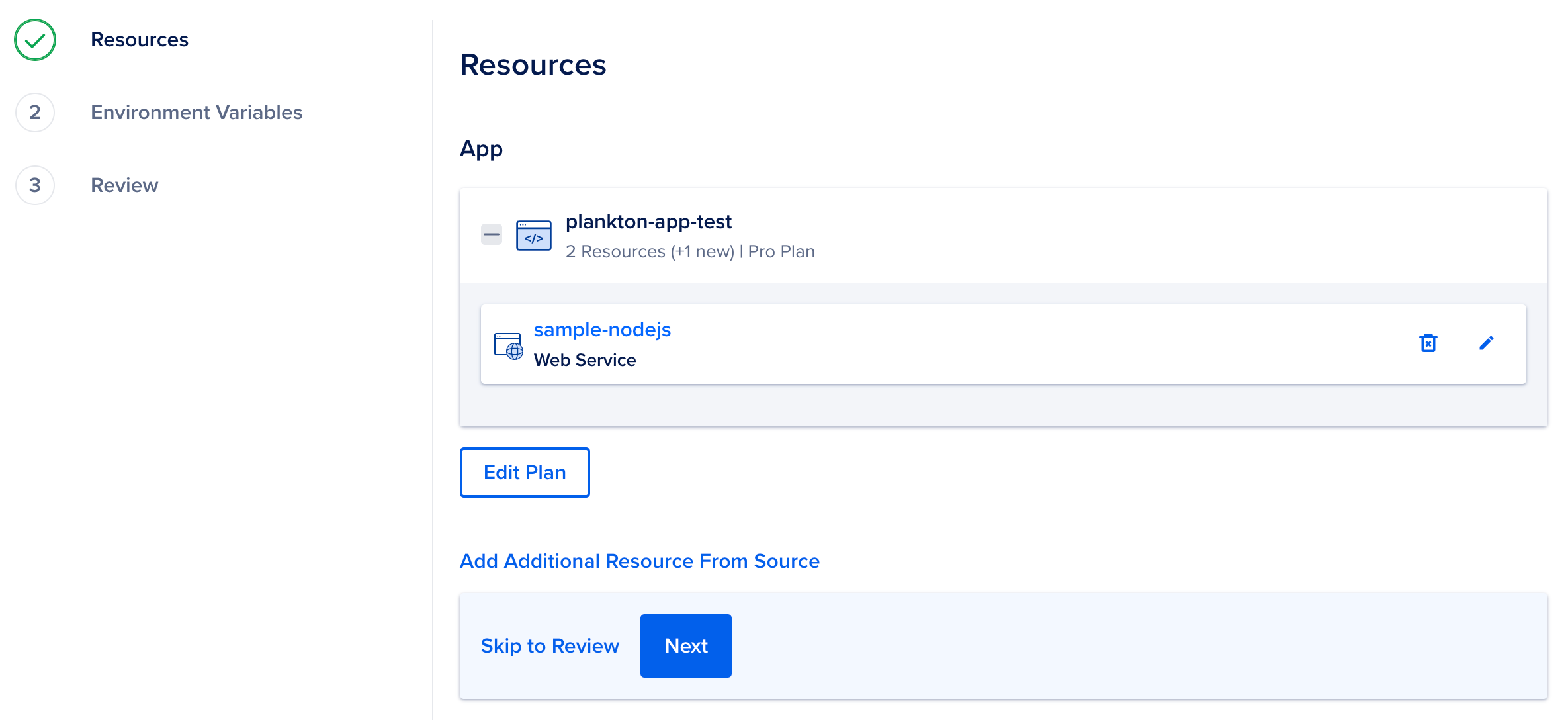Click the web service globe icon
The image size is (1568, 724).
(508, 345)
